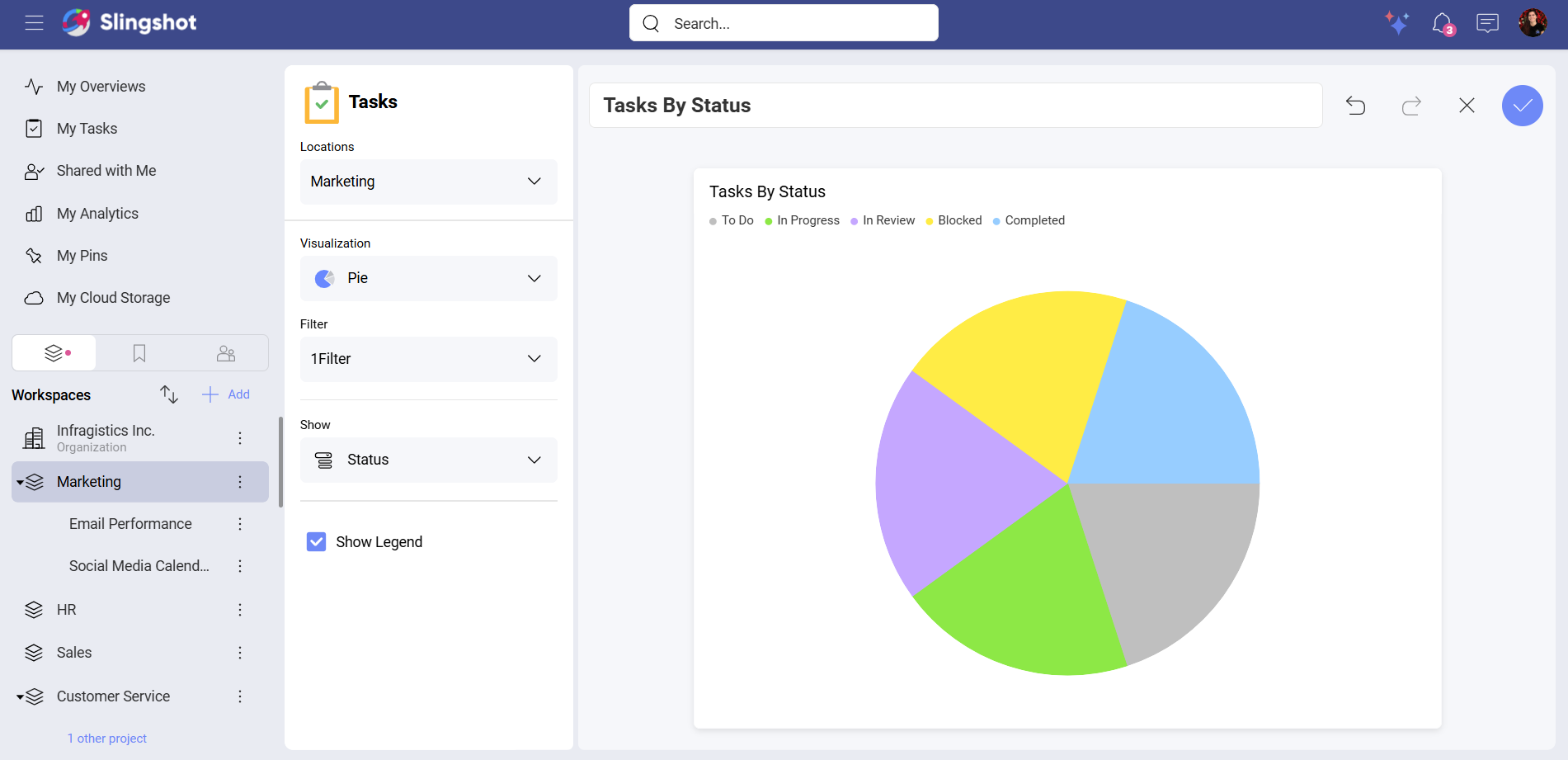
Task: Toggle Blocked in the chart legend
Action: (x=954, y=220)
